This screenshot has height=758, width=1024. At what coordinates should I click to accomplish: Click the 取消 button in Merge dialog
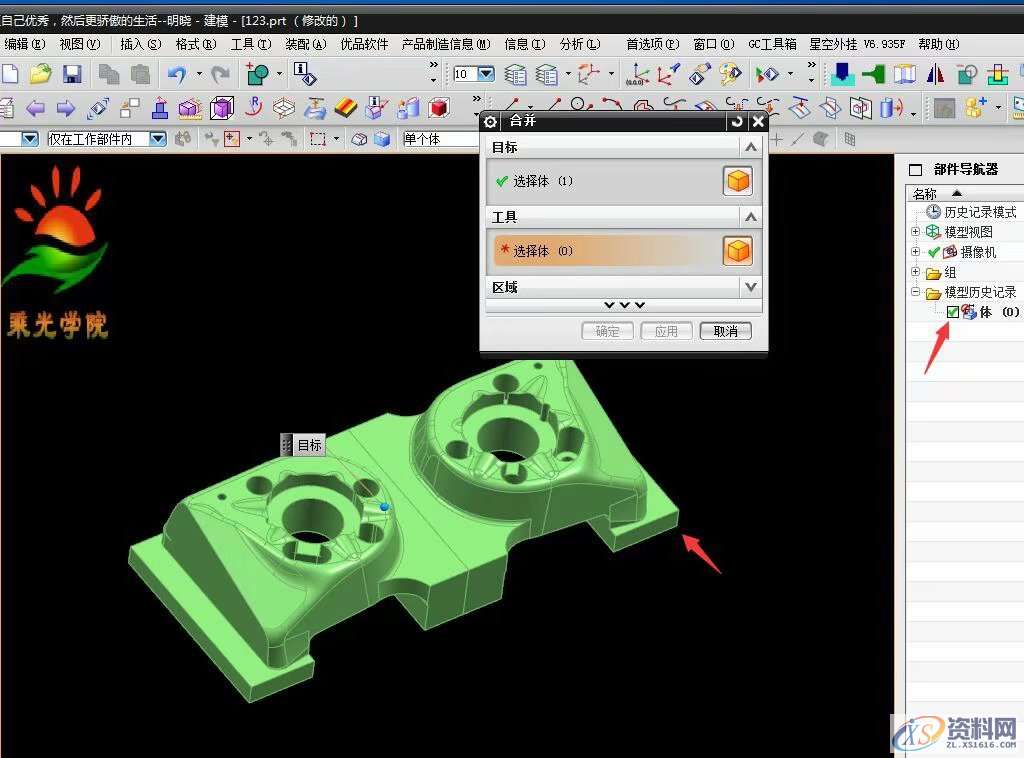[726, 331]
